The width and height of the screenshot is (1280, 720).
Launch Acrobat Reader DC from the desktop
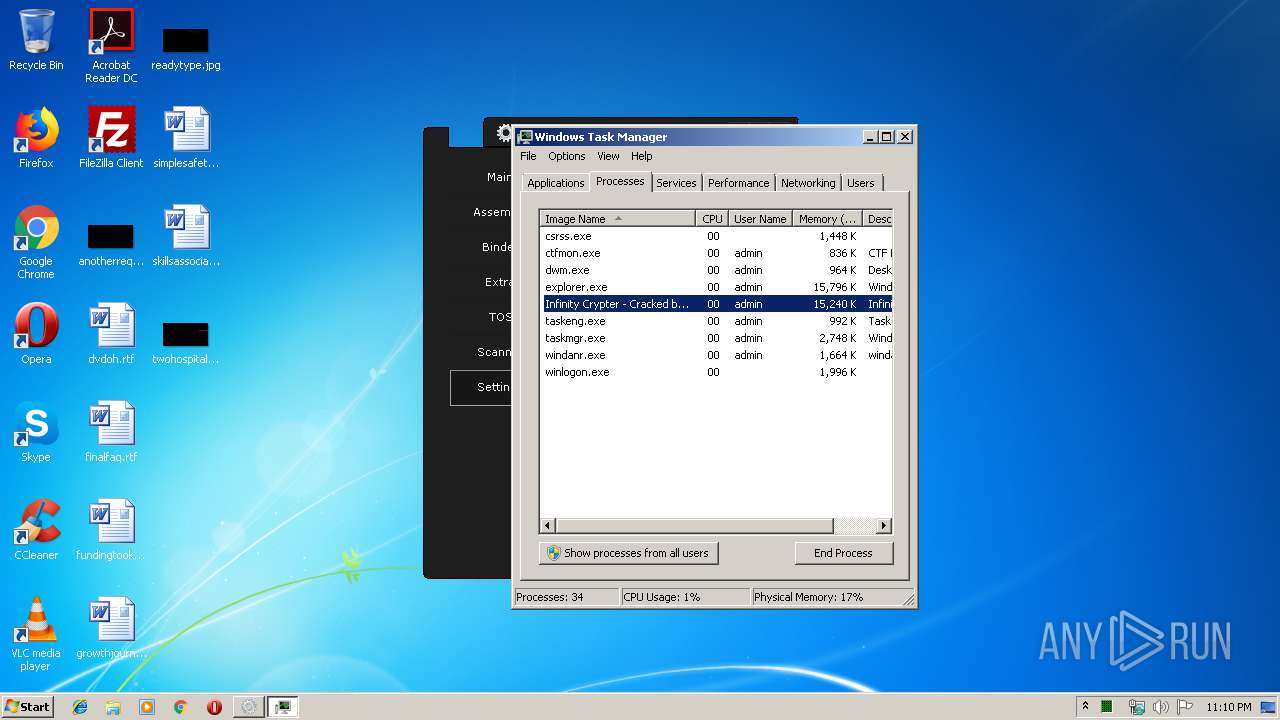click(x=111, y=46)
